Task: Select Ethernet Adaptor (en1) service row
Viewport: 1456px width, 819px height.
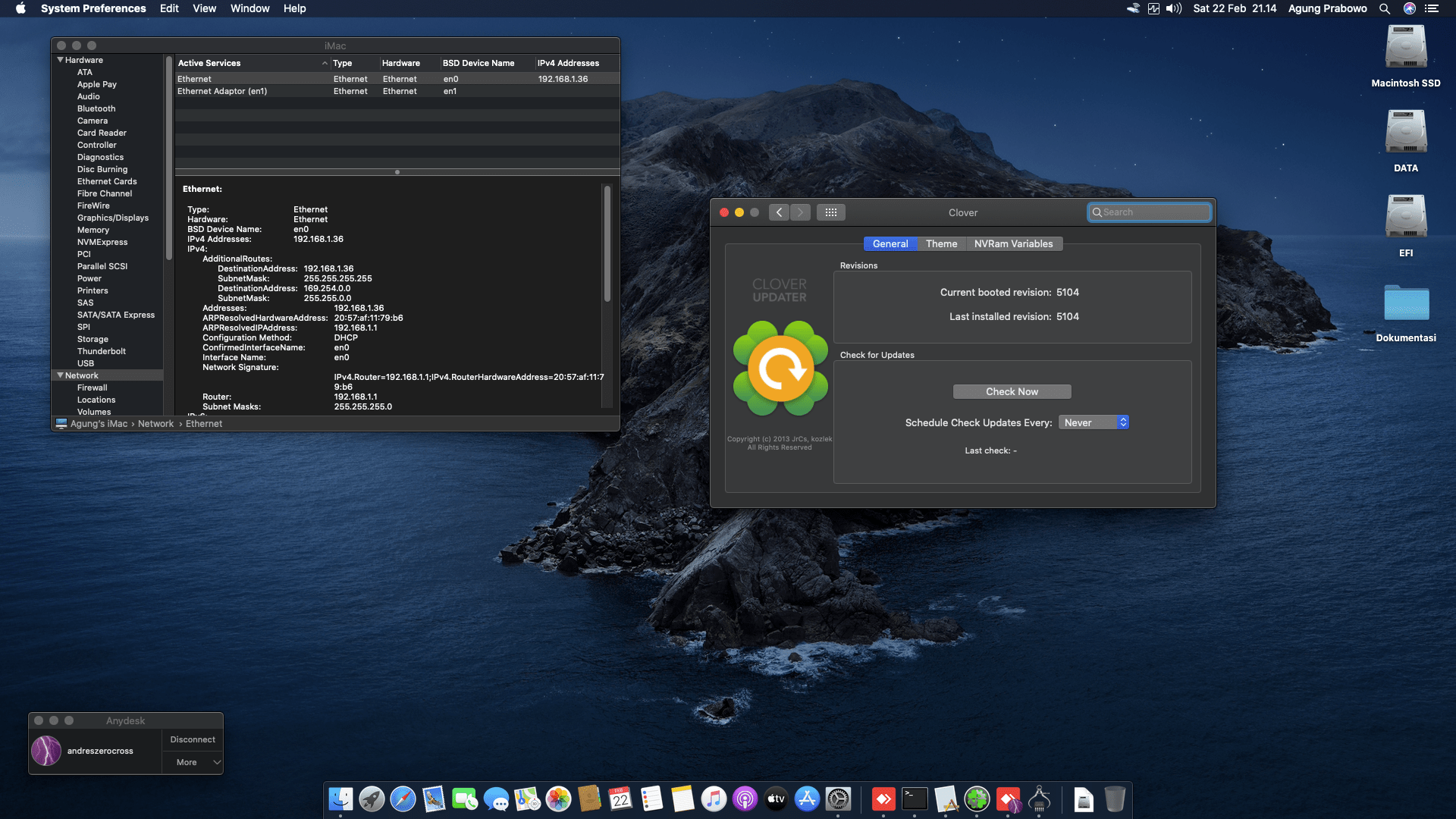Action: (397, 91)
